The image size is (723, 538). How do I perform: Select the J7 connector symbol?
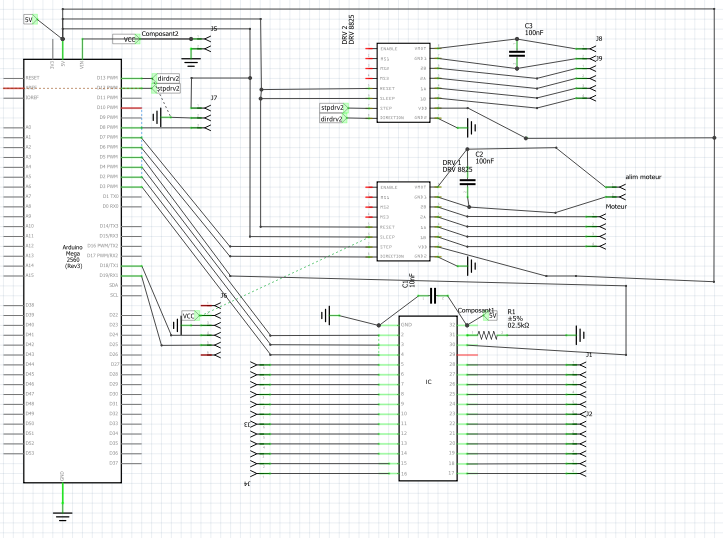tap(207, 118)
